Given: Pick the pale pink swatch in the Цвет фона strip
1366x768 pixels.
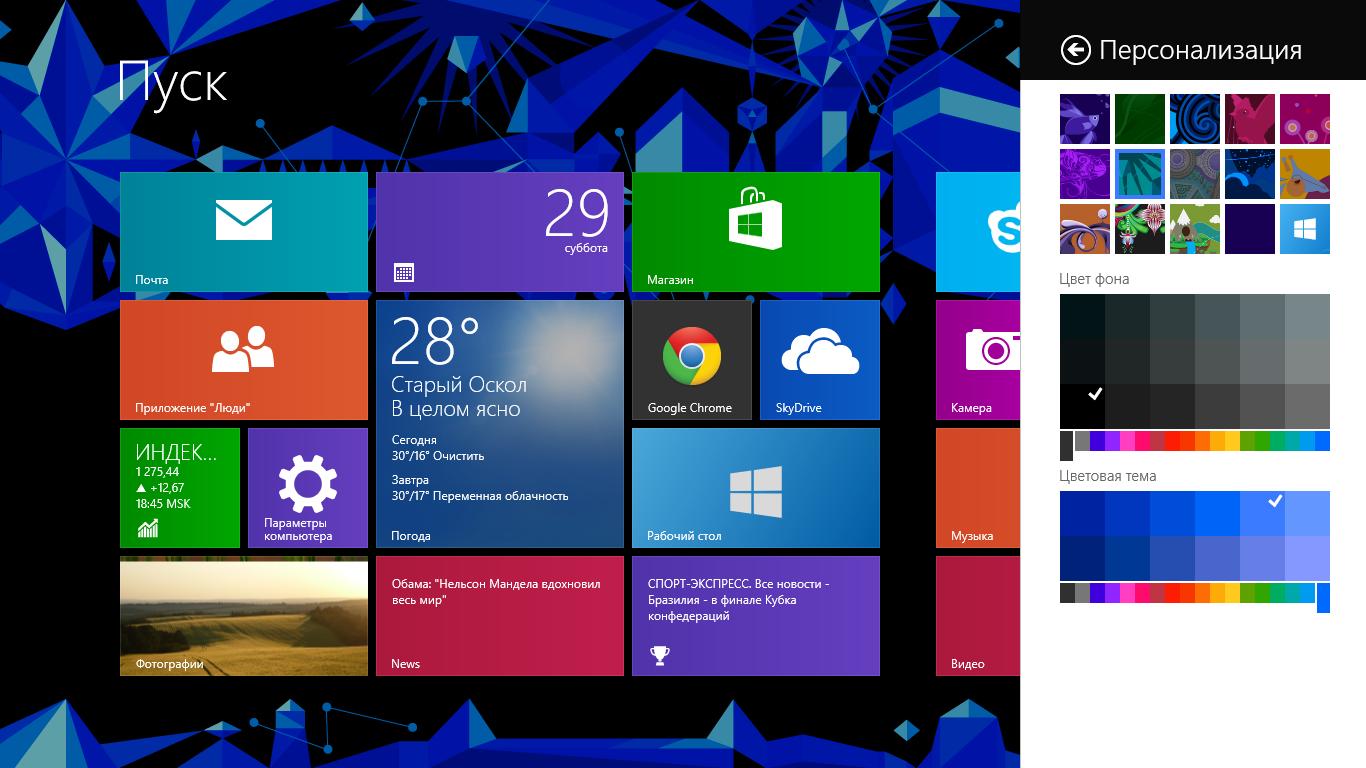Looking at the screenshot, I should tap(1127, 441).
